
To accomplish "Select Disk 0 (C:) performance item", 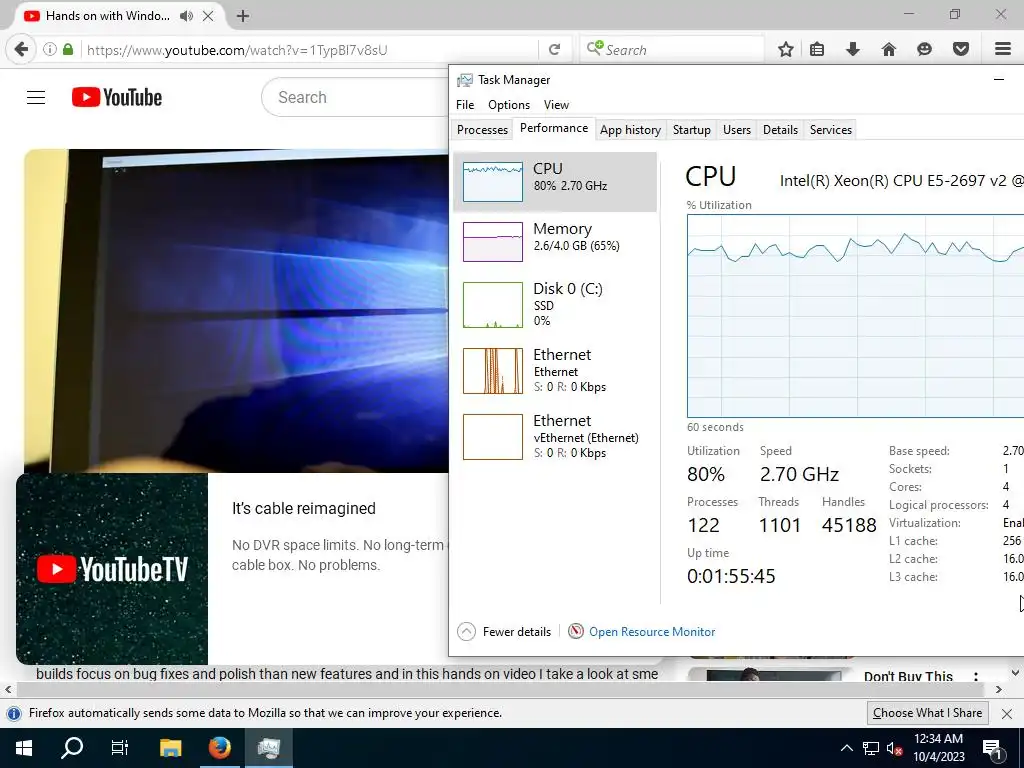I will (554, 304).
